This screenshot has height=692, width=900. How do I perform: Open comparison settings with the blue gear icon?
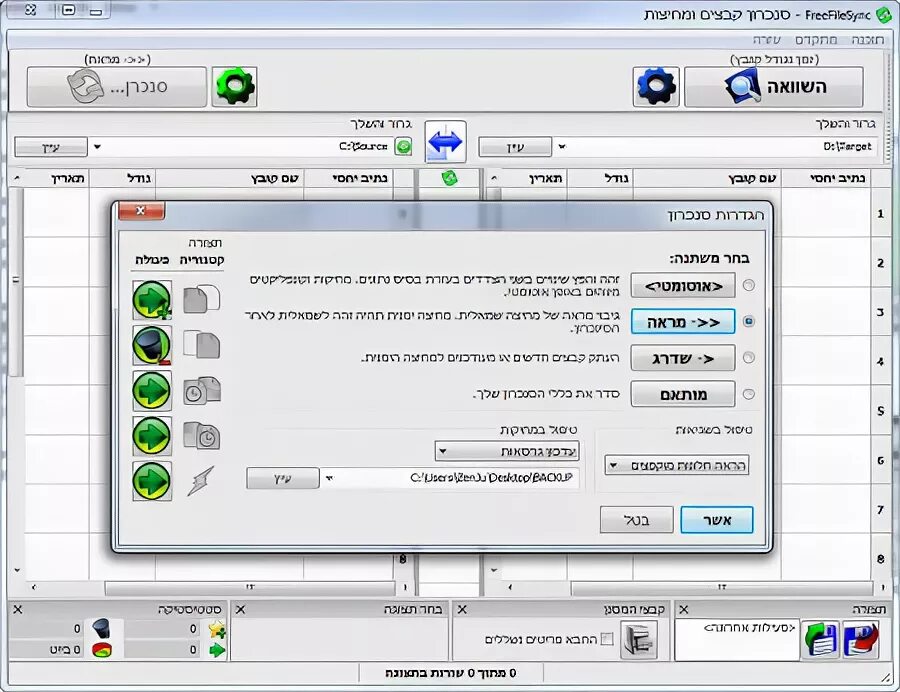(656, 87)
